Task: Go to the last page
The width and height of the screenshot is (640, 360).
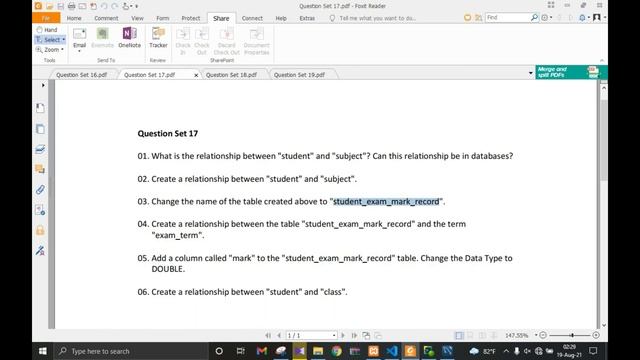Action: (354, 335)
